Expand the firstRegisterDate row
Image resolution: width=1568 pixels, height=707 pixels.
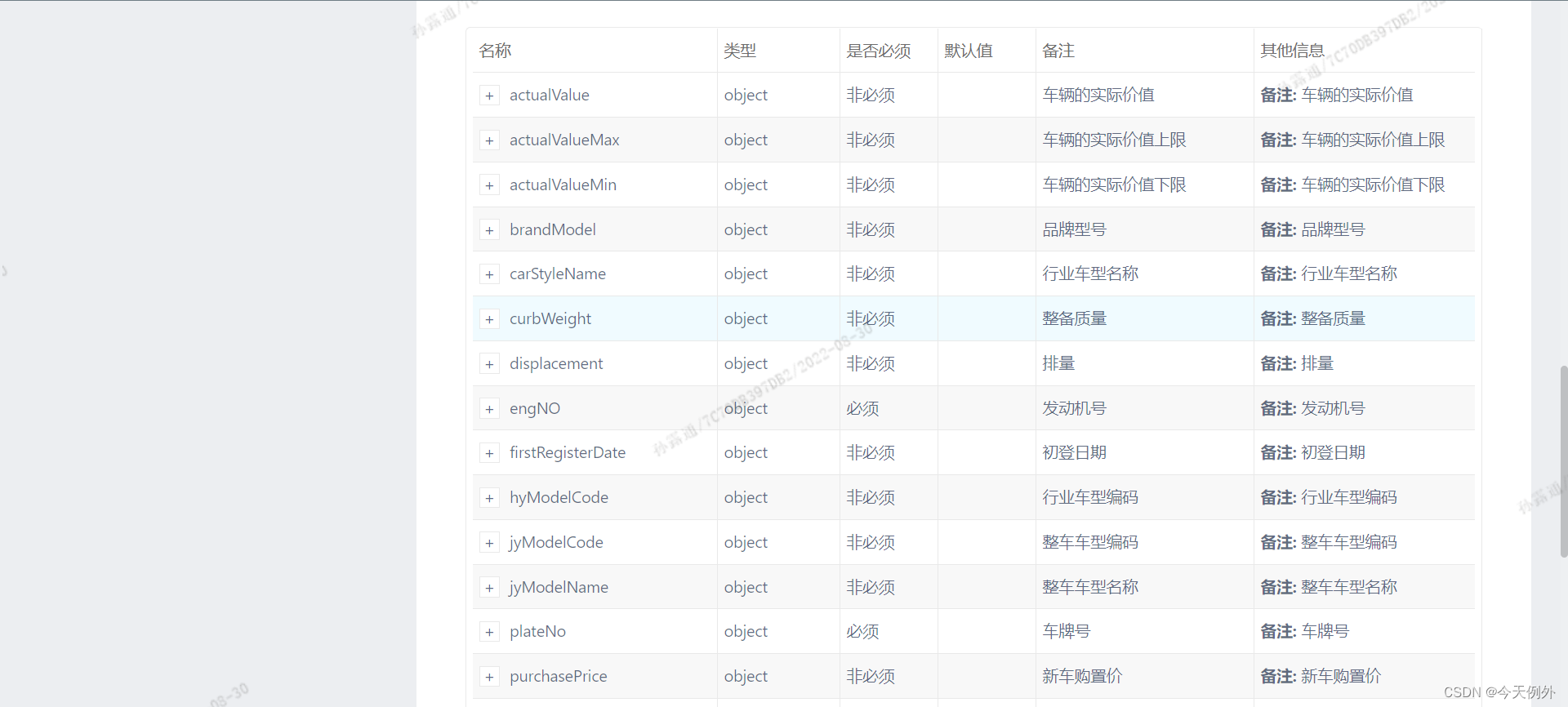[x=489, y=453]
